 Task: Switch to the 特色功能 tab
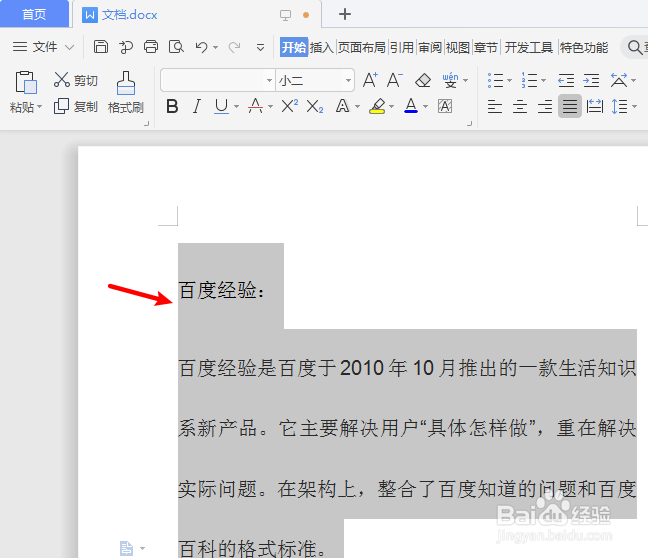click(584, 48)
